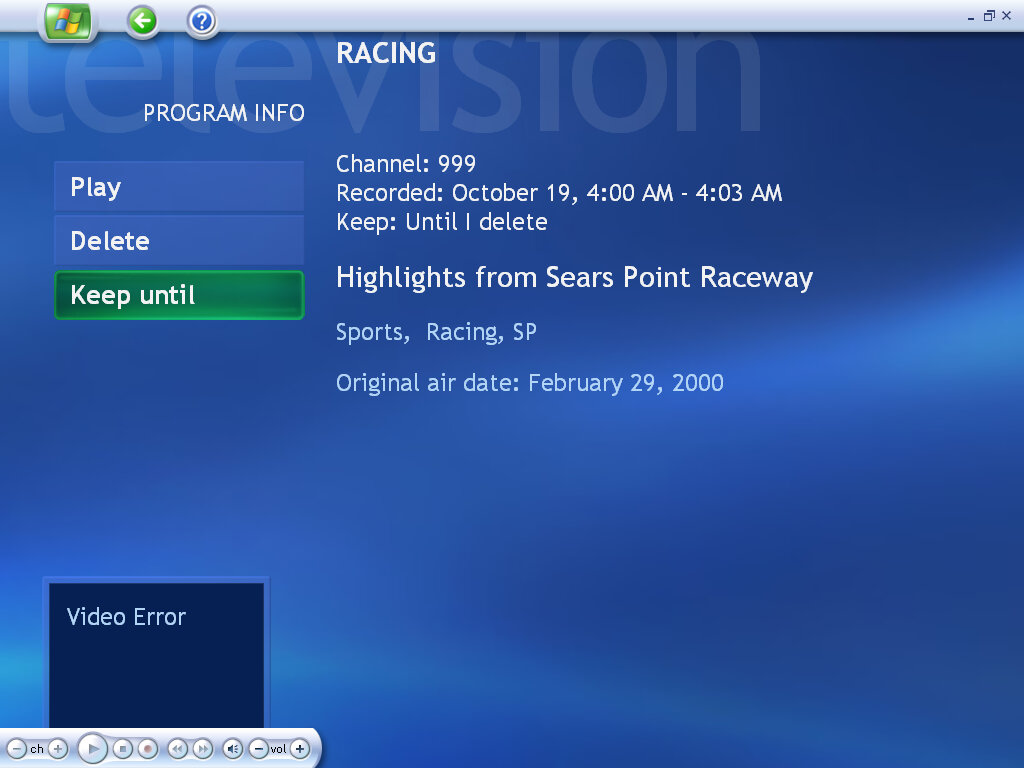
Task: Go back using the green arrow button
Action: 143,20
